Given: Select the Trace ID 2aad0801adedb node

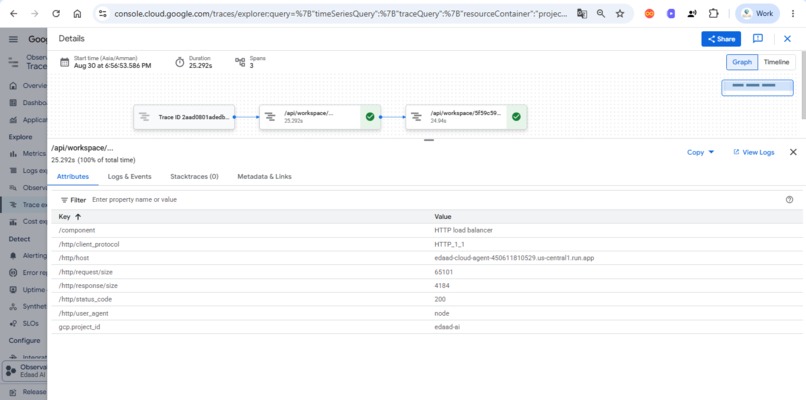Looking at the screenshot, I should point(184,117).
